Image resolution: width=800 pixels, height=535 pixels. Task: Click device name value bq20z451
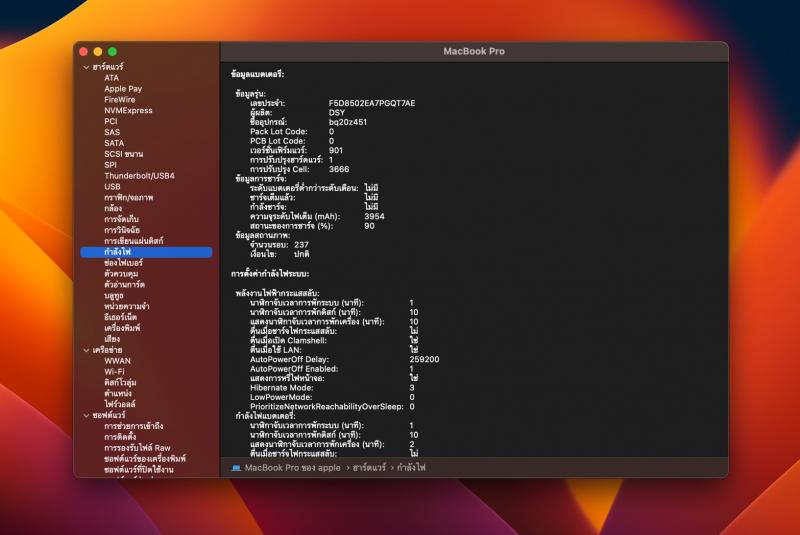(x=347, y=122)
